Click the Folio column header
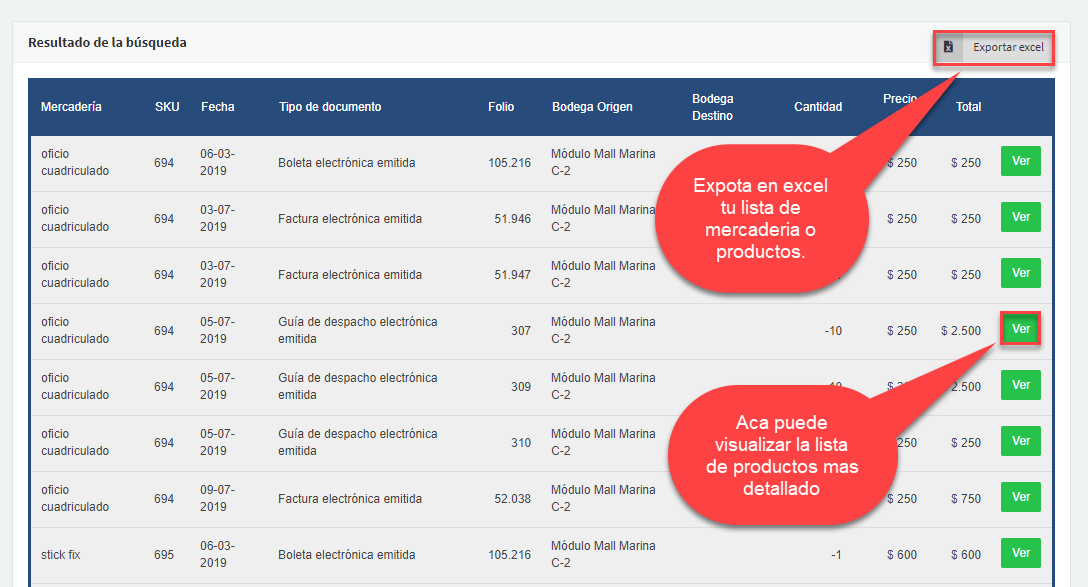 click(501, 107)
